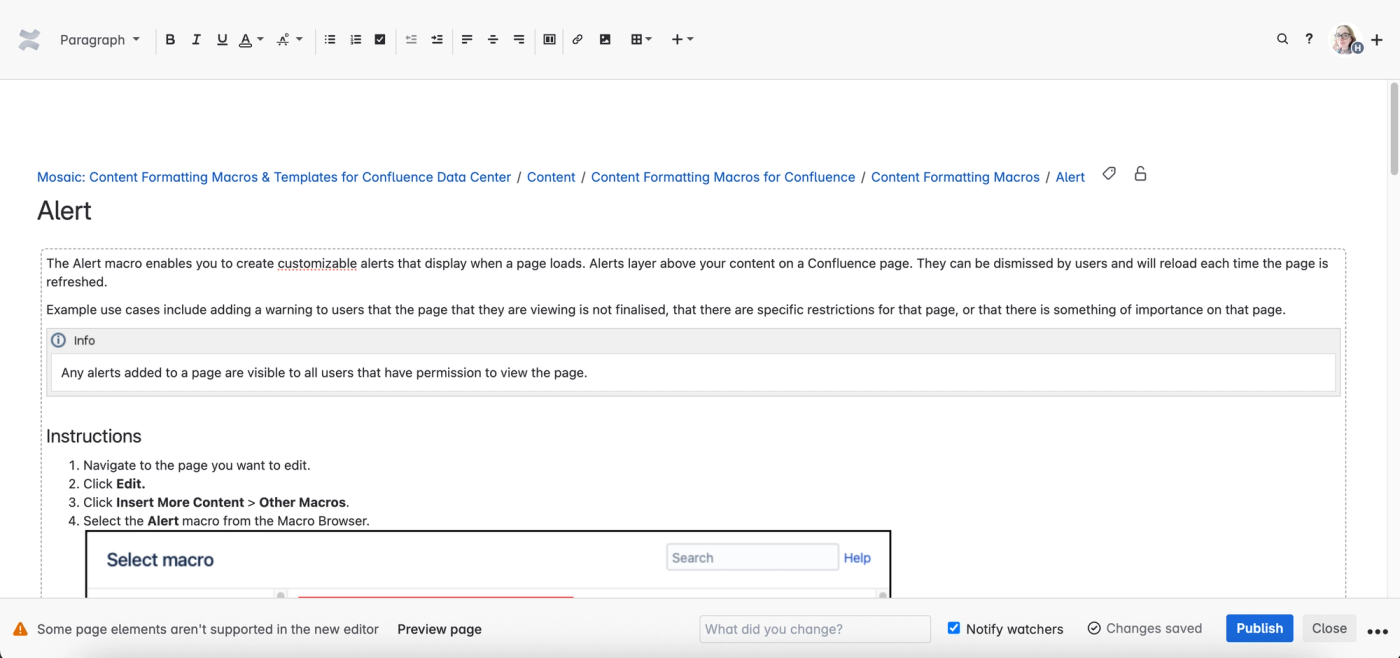Align text center
Image resolution: width=1400 pixels, height=658 pixels.
(493, 40)
